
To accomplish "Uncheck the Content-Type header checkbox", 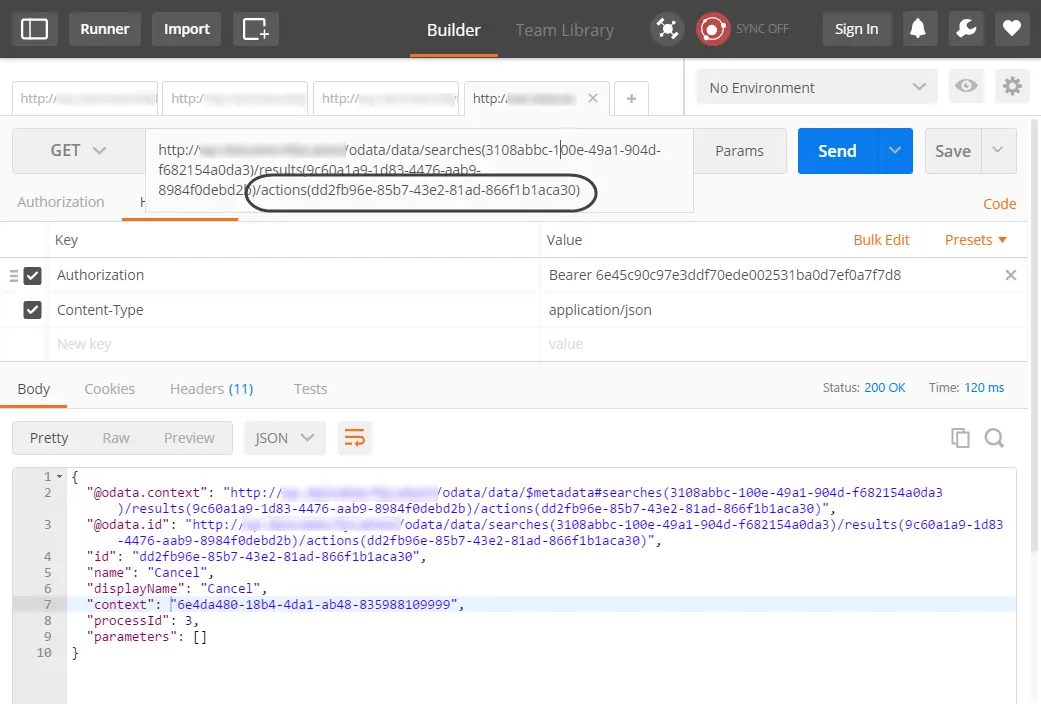I will pos(33,310).
